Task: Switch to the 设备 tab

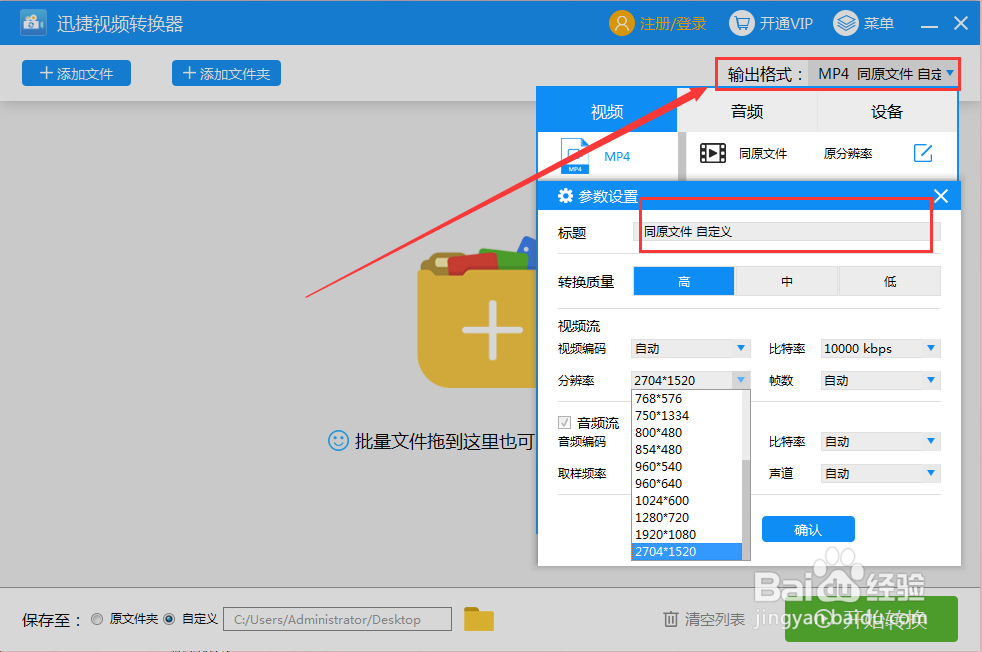Action: coord(887,111)
